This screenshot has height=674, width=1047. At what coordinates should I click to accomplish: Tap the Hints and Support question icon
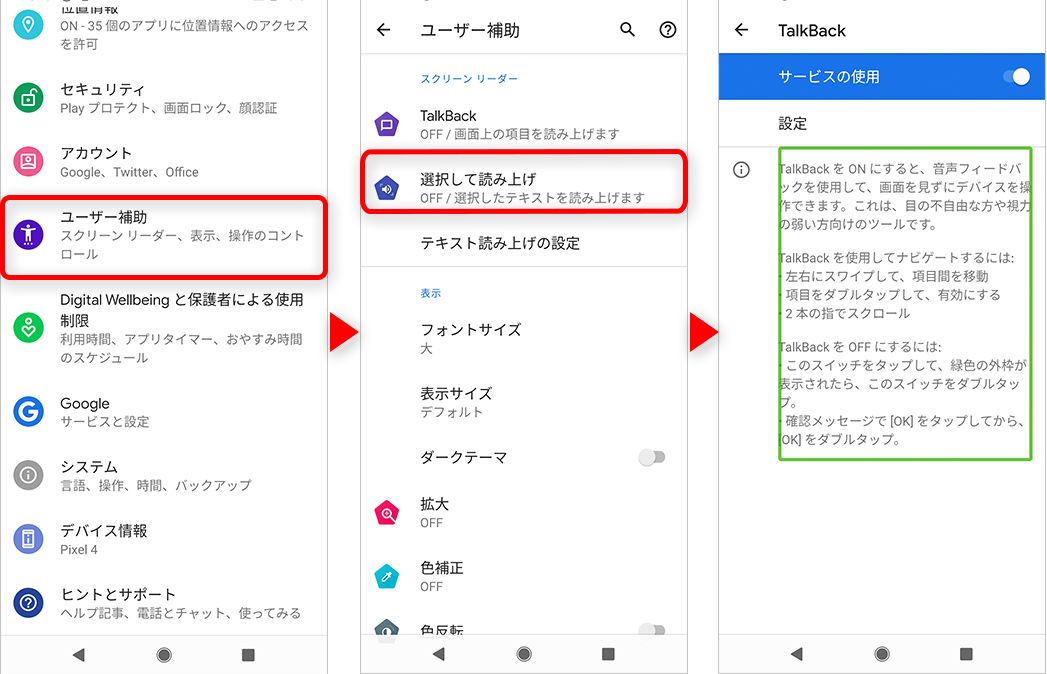pos(28,603)
